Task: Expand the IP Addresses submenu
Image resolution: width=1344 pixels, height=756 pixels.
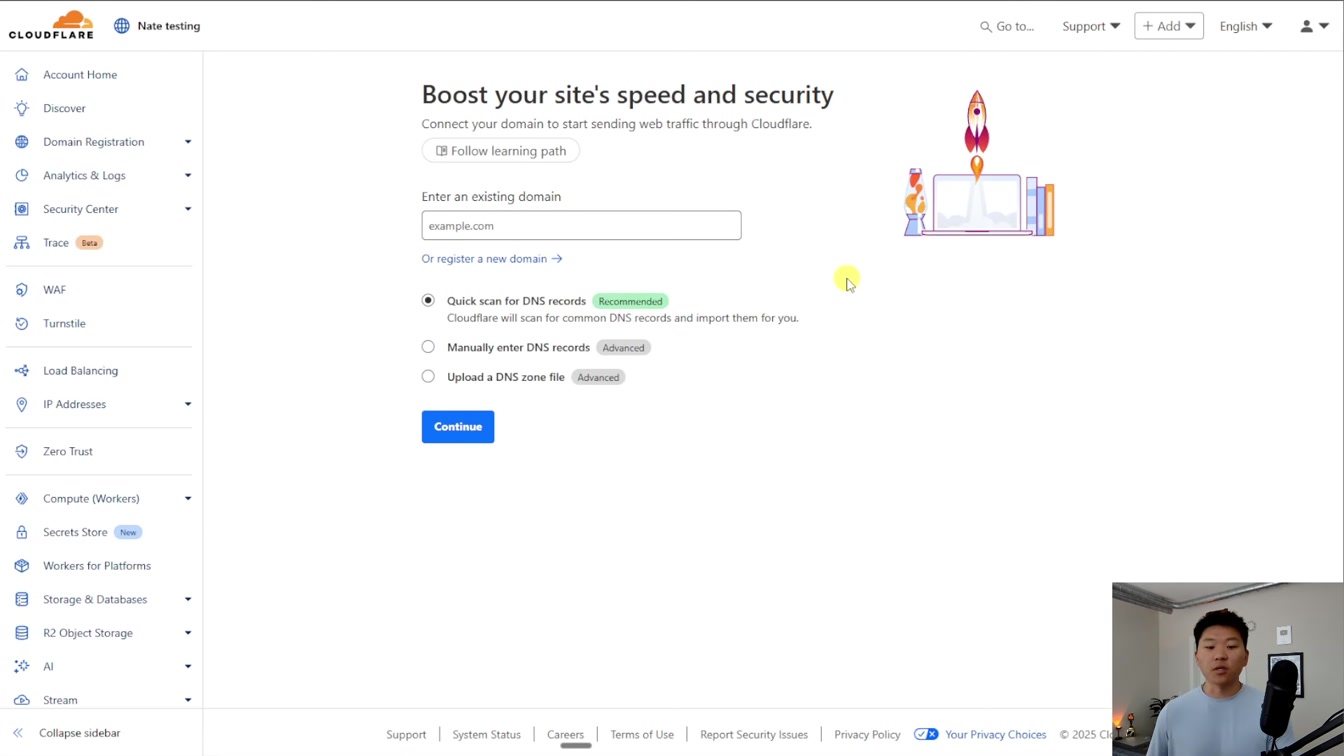Action: click(x=187, y=404)
